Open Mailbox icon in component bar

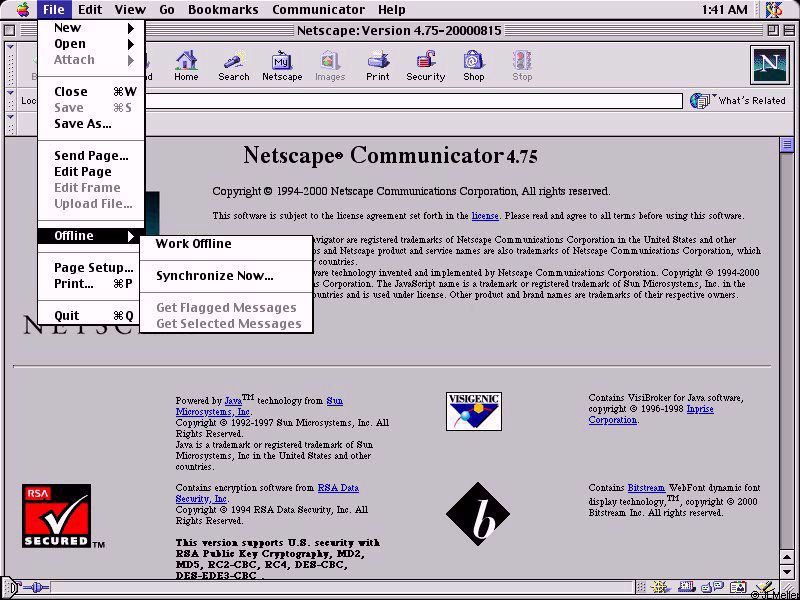[x=685, y=587]
